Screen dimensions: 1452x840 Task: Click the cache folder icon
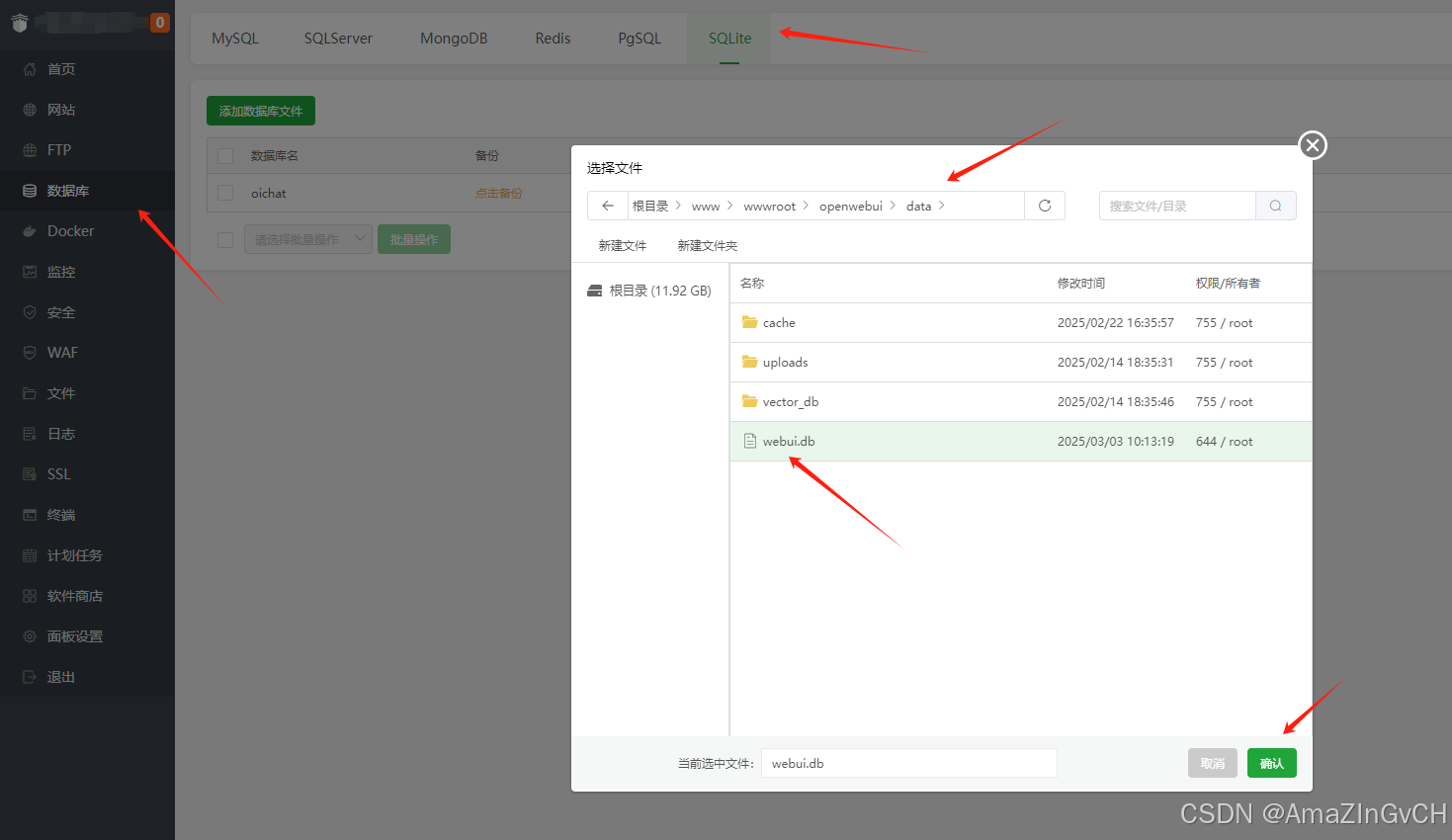pyautogui.click(x=750, y=322)
